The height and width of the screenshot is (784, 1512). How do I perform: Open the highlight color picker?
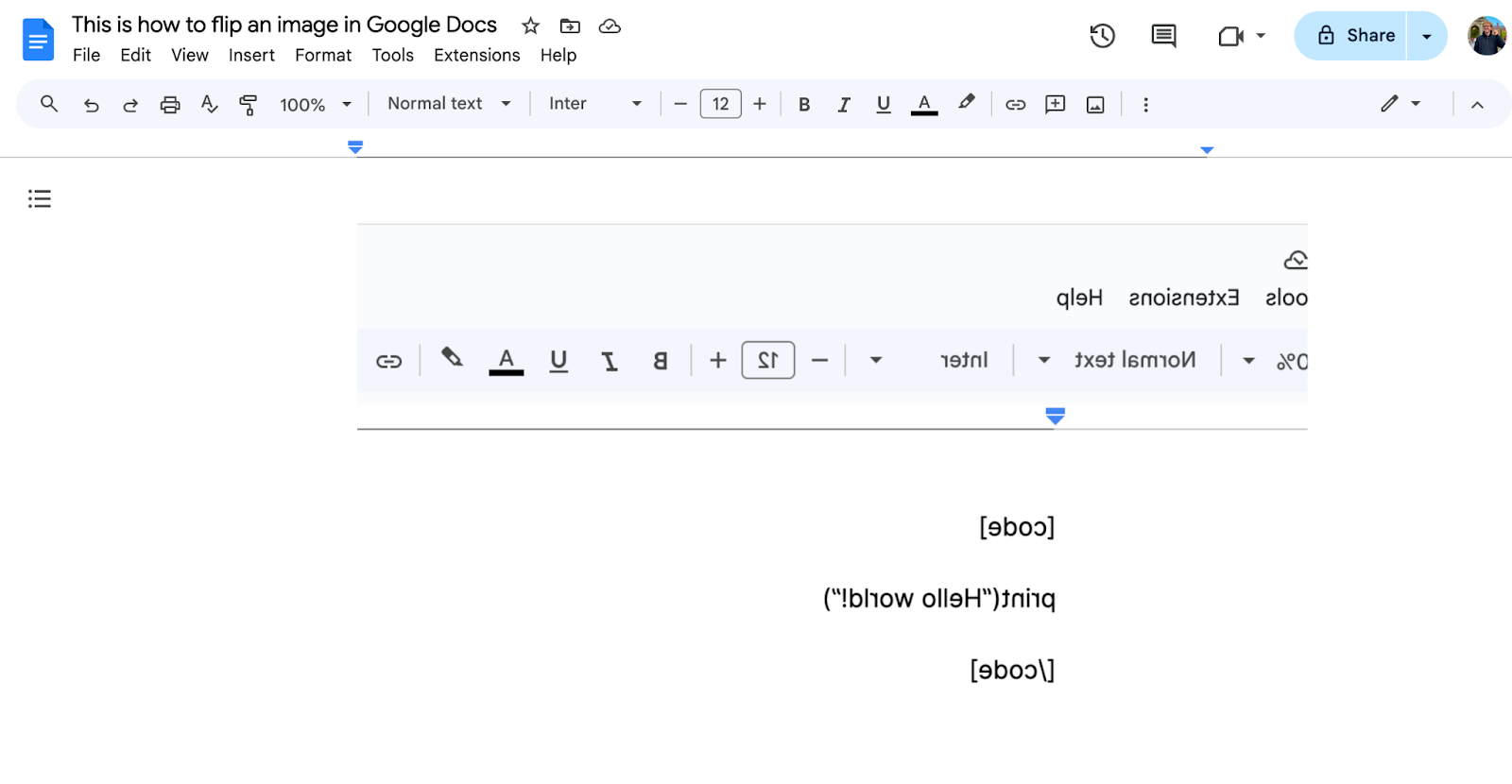pos(966,104)
